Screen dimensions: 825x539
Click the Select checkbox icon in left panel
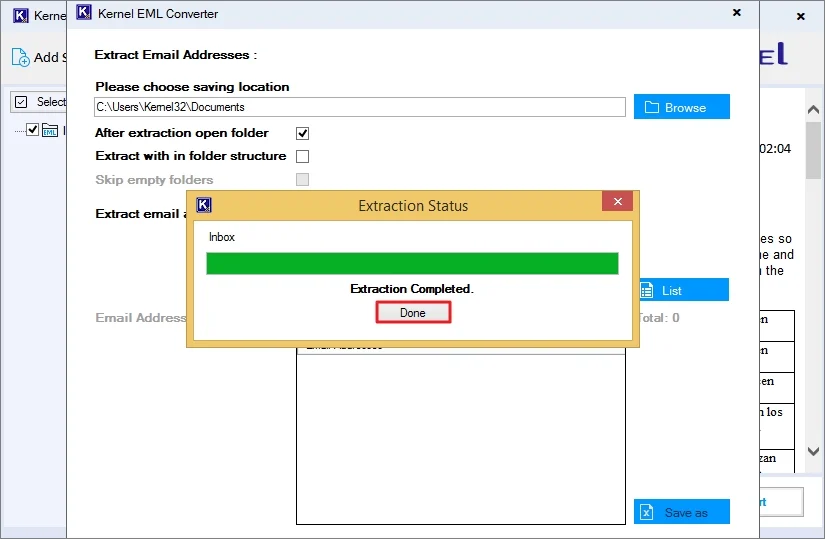pyautogui.click(x=21, y=102)
